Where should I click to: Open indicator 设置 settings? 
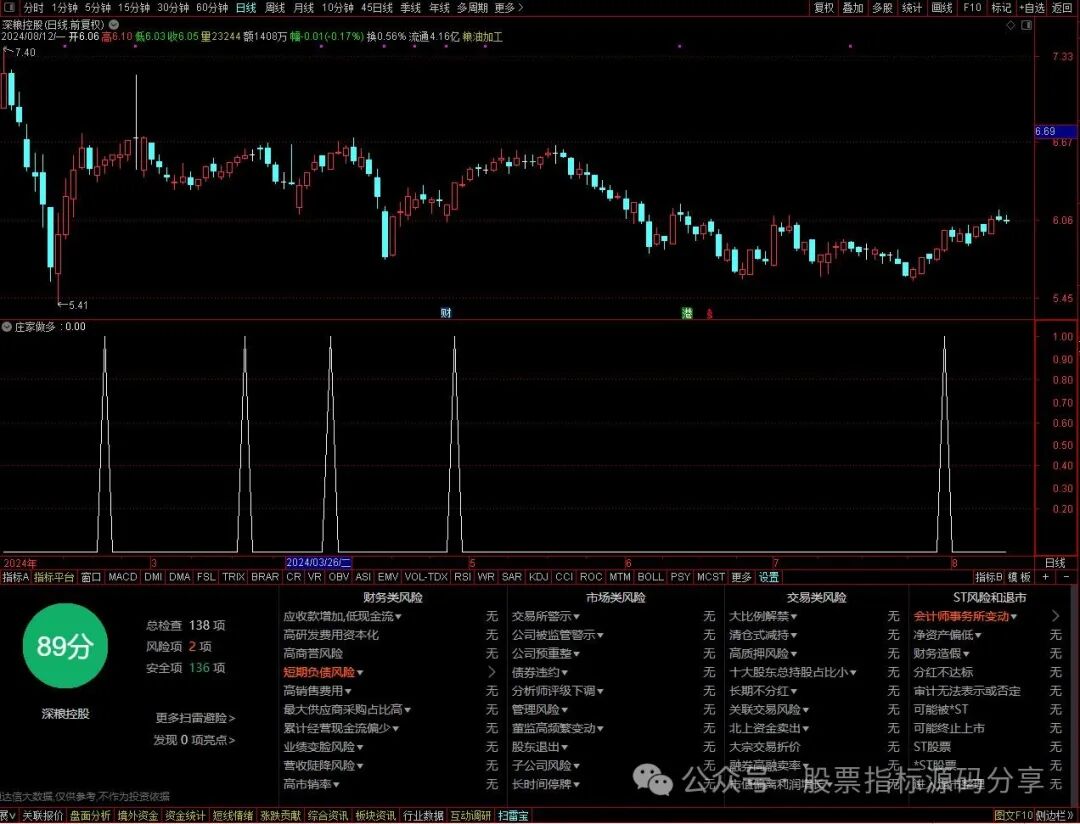click(x=769, y=577)
